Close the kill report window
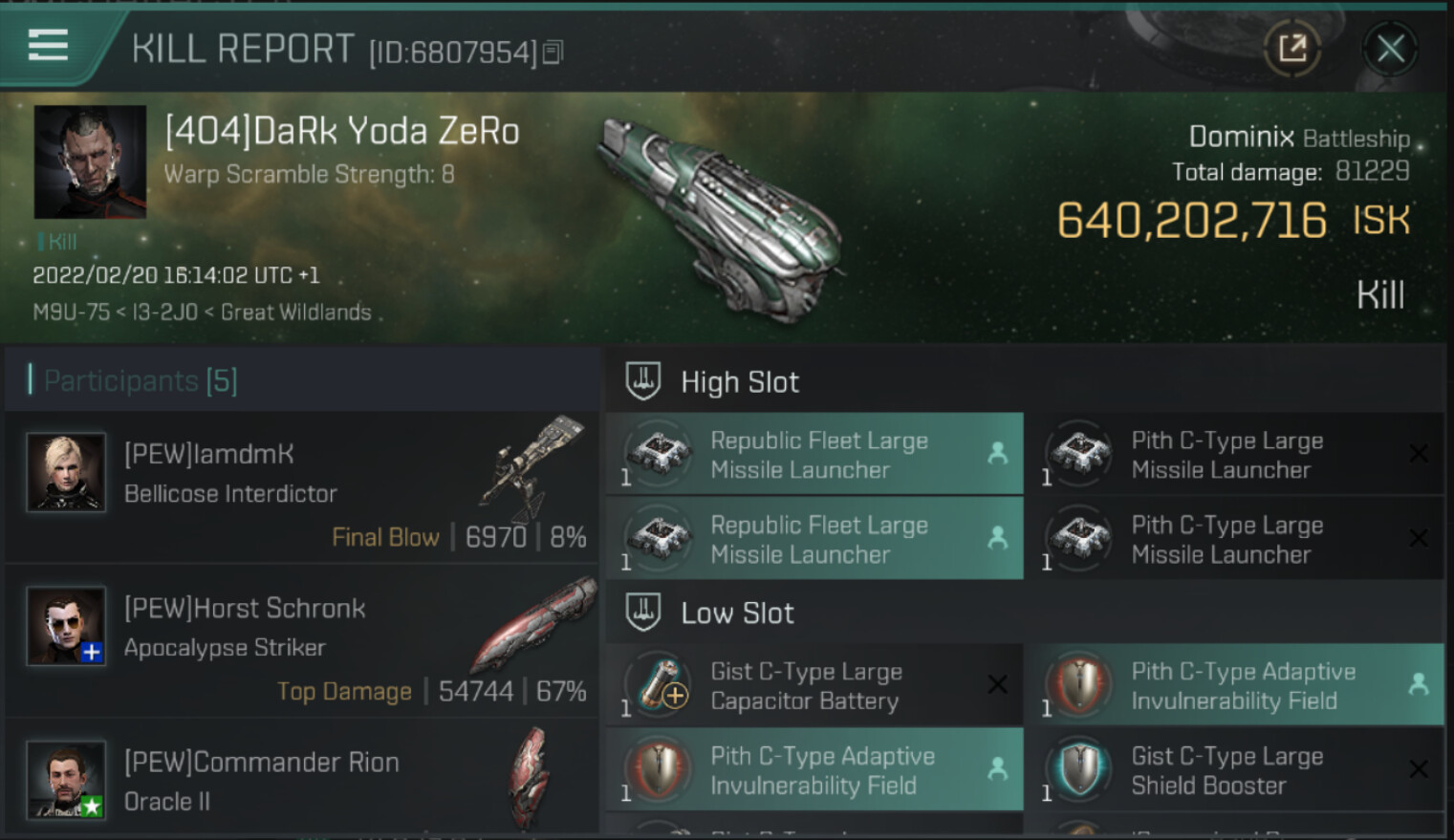1454x840 pixels. point(1390,48)
